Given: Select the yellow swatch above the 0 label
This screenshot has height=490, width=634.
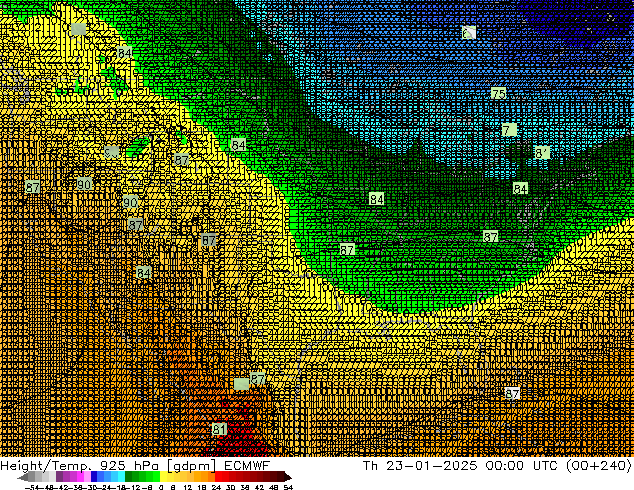Looking at the screenshot, I should [x=163, y=477].
